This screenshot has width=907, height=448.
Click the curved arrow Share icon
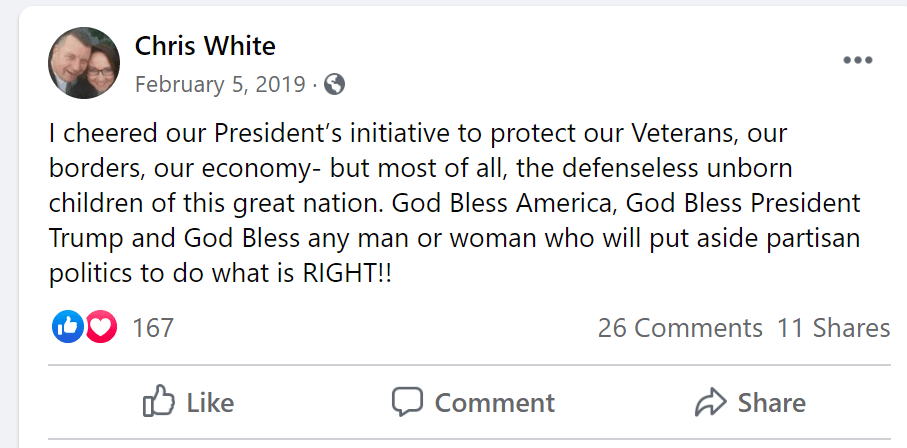tap(710, 402)
